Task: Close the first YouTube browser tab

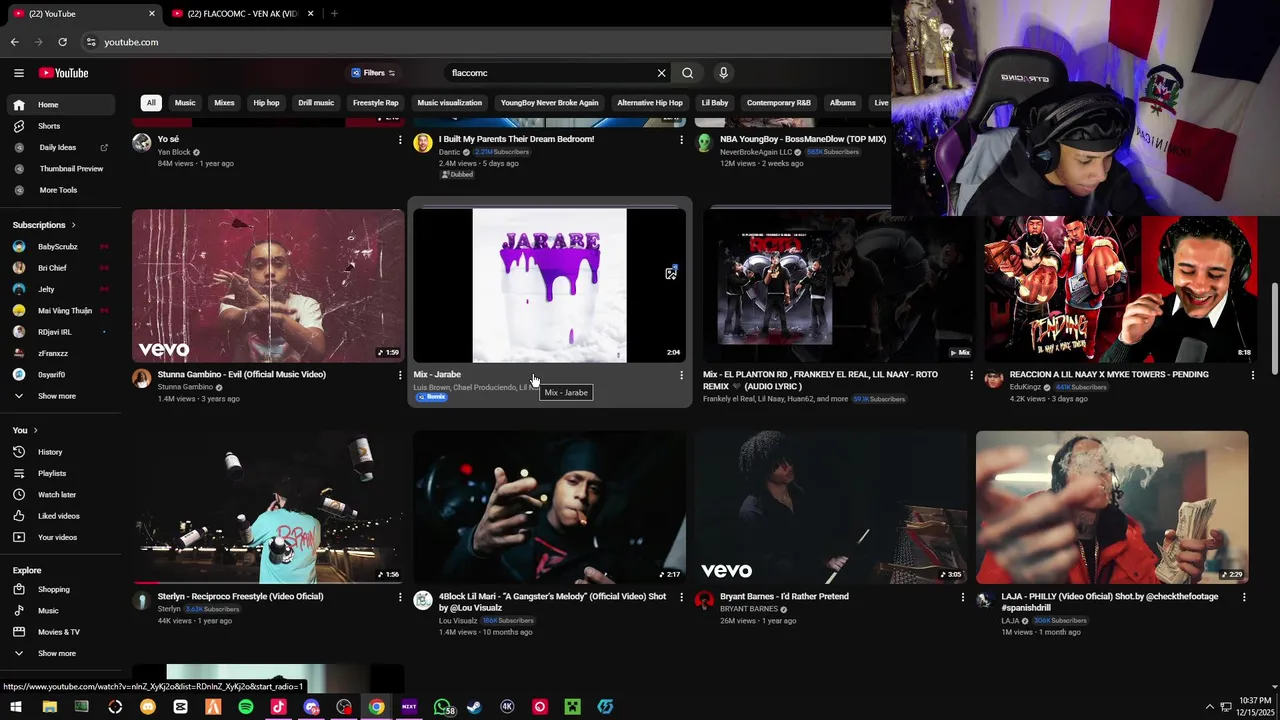Action: (152, 13)
